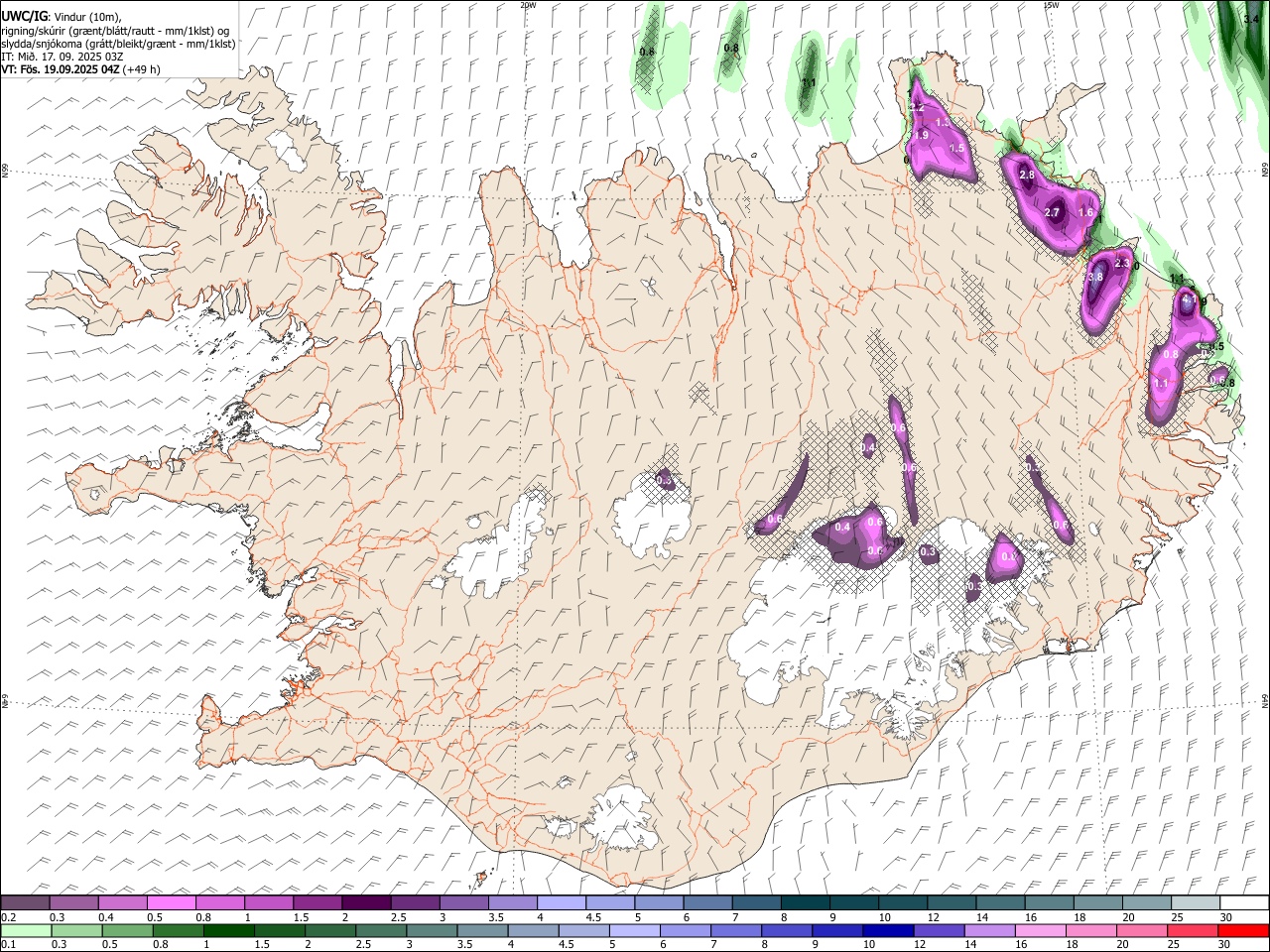Click the '15W' longitude label at the top
This screenshot has width=1270, height=952.
[1051, 5]
